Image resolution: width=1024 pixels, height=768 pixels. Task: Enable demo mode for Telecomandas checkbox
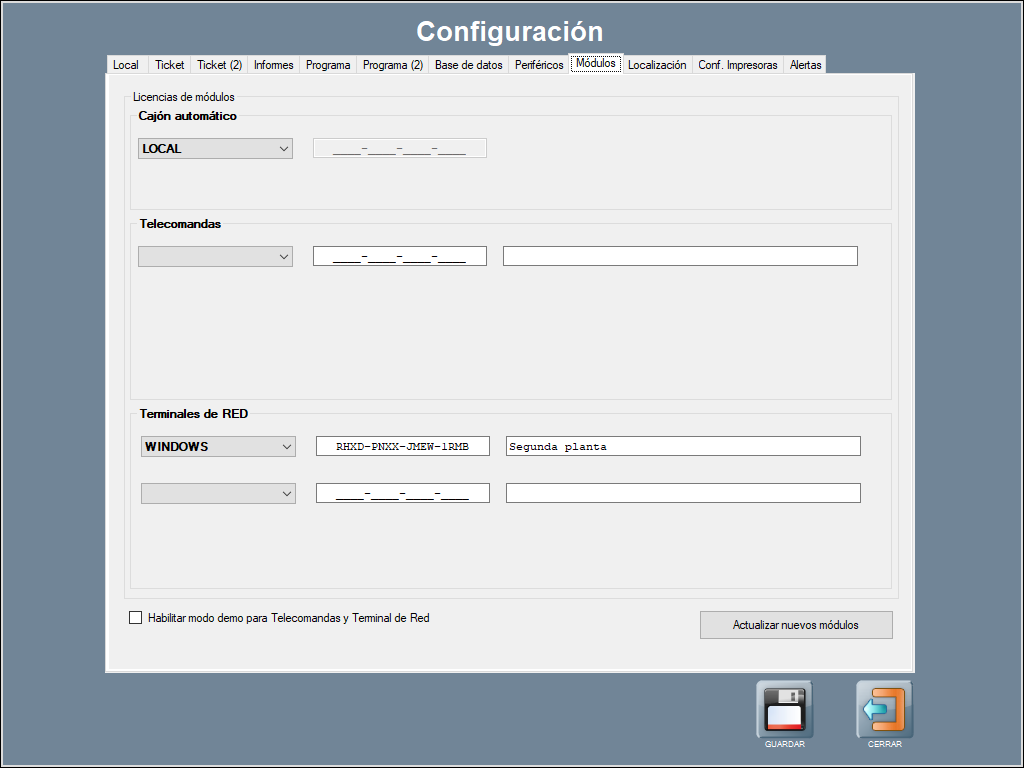(x=136, y=618)
